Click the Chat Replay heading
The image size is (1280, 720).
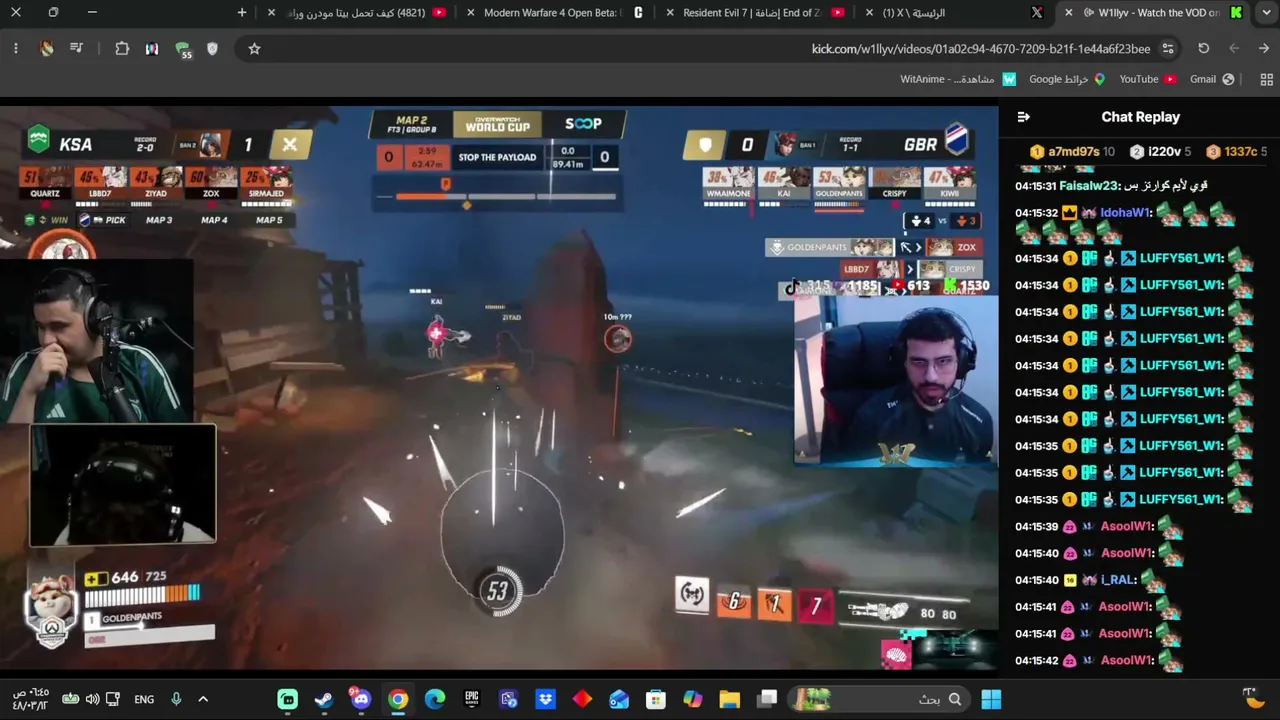[x=1141, y=117]
